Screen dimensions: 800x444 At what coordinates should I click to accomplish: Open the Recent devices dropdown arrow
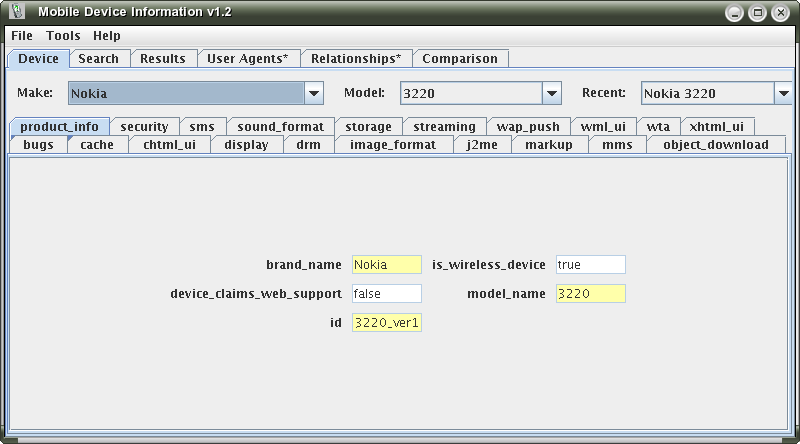click(x=783, y=94)
